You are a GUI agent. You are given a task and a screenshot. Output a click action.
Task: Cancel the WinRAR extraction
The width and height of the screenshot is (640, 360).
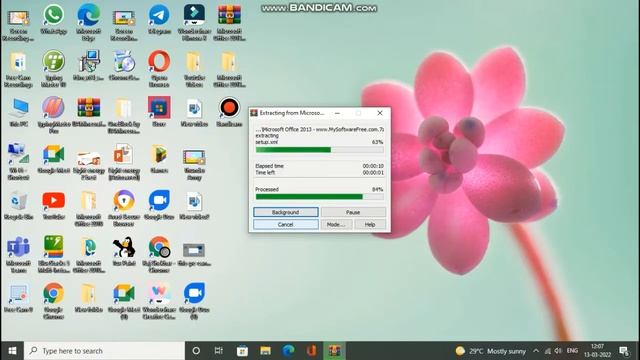click(286, 224)
